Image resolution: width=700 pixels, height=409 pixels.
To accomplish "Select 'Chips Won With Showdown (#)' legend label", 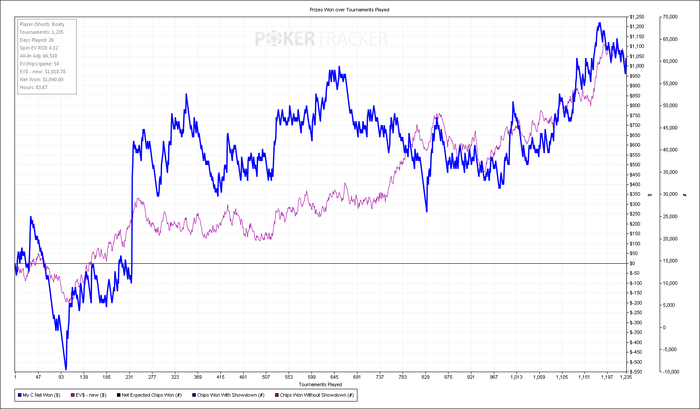I will coord(231,395).
